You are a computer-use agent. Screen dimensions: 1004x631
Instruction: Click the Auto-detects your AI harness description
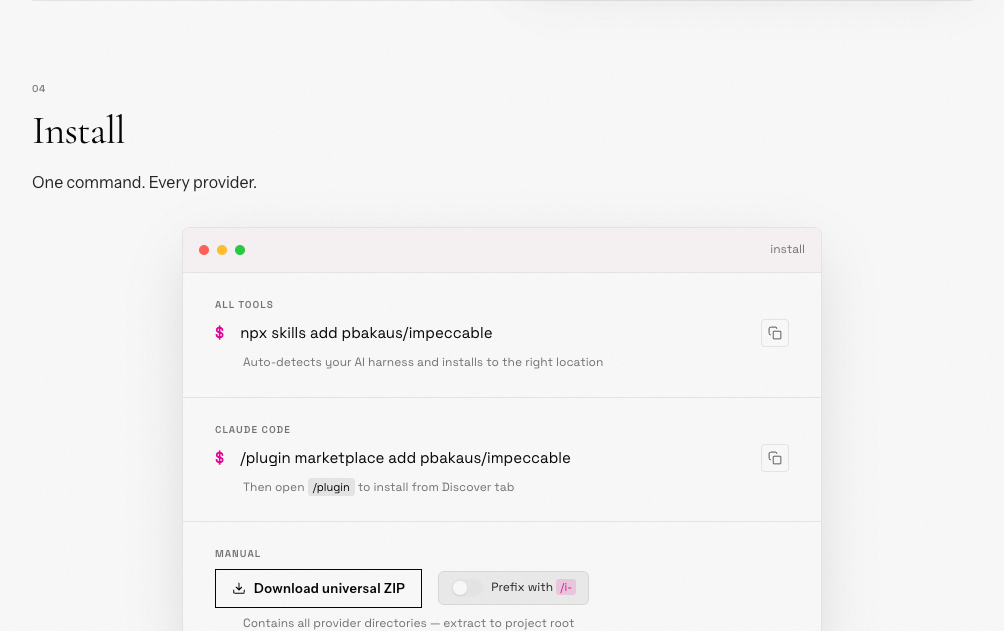423,362
